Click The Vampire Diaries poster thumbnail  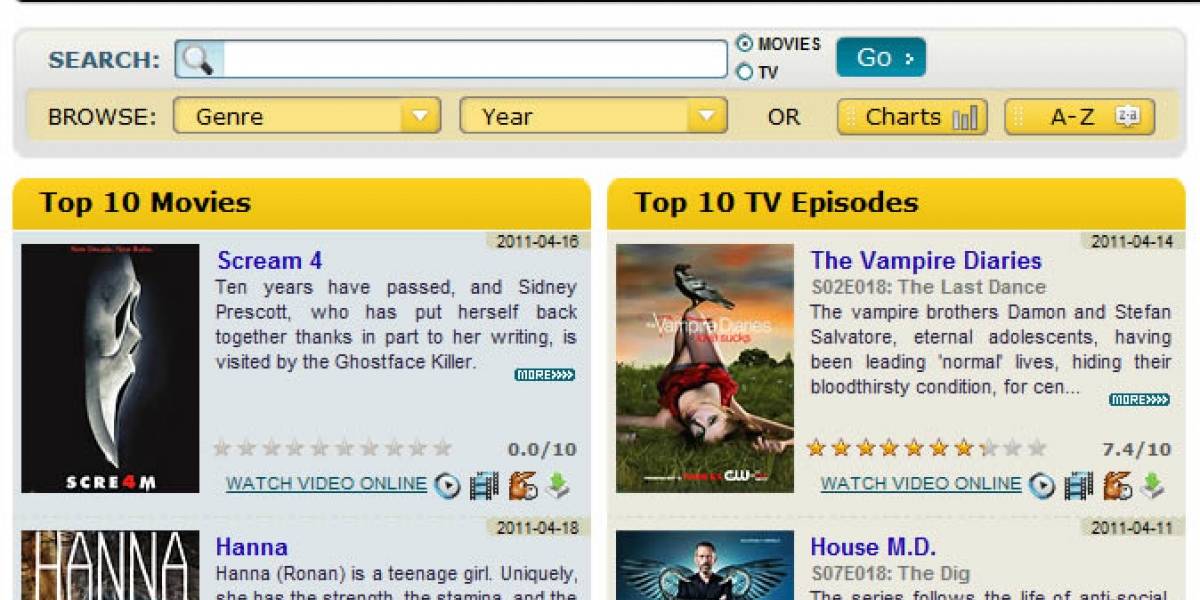[705, 369]
